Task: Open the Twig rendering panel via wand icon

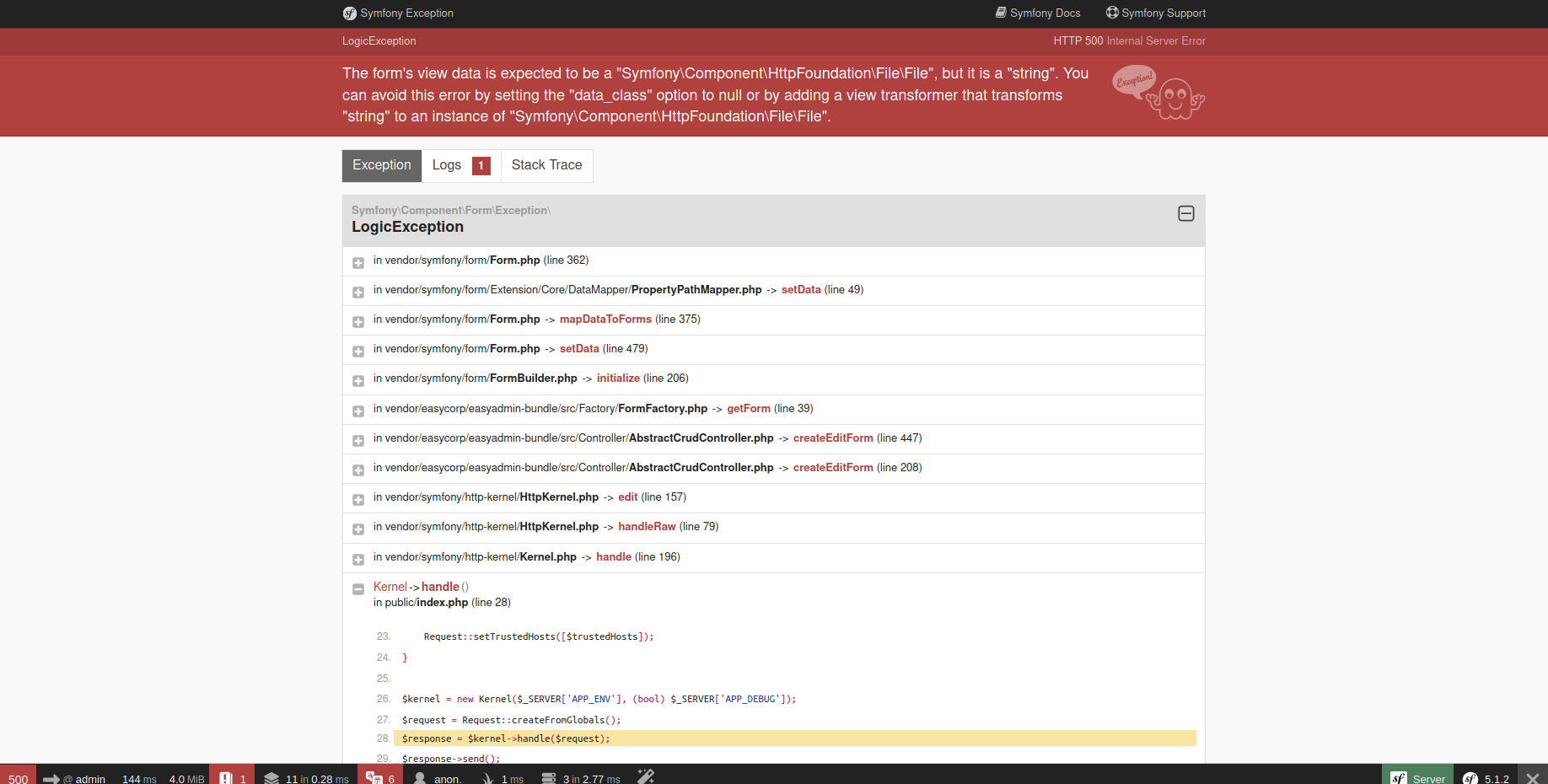Action: click(x=646, y=776)
